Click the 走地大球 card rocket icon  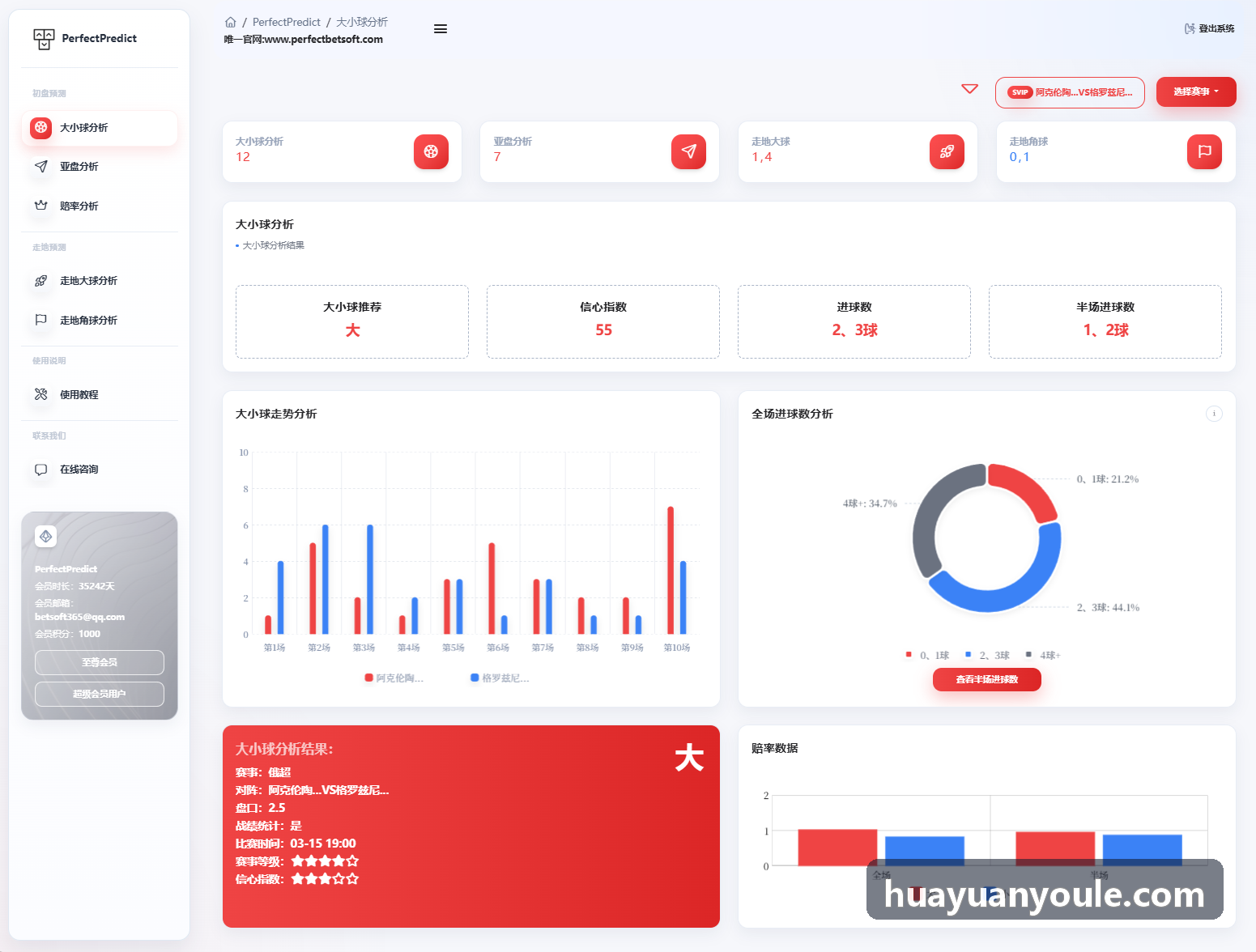pyautogui.click(x=947, y=151)
